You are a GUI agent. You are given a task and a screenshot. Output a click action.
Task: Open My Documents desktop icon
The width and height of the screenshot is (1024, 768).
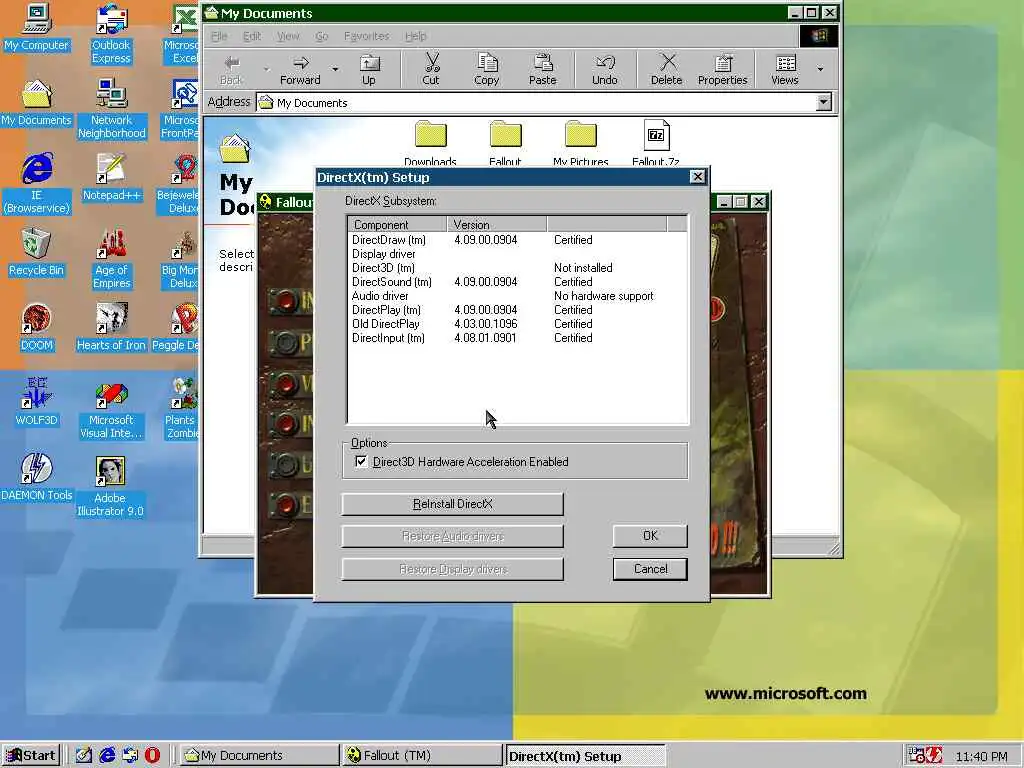(36, 103)
